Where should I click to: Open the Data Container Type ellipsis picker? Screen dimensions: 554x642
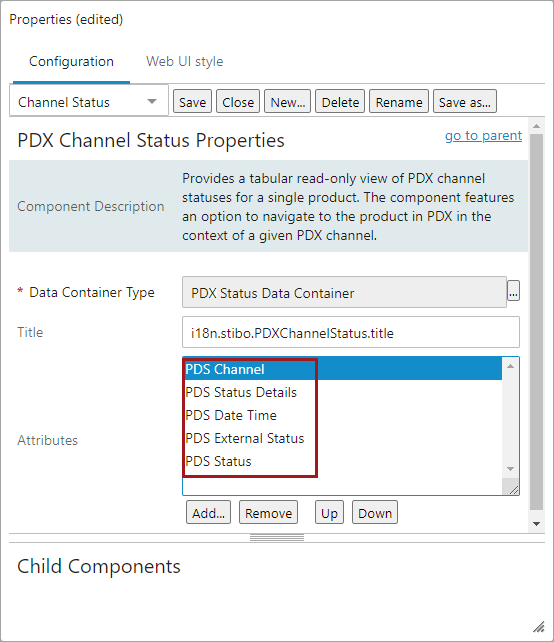coord(513,291)
